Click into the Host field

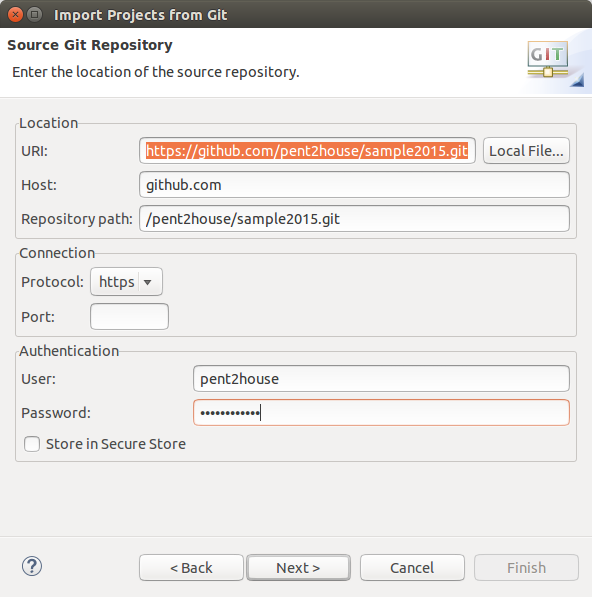point(354,185)
